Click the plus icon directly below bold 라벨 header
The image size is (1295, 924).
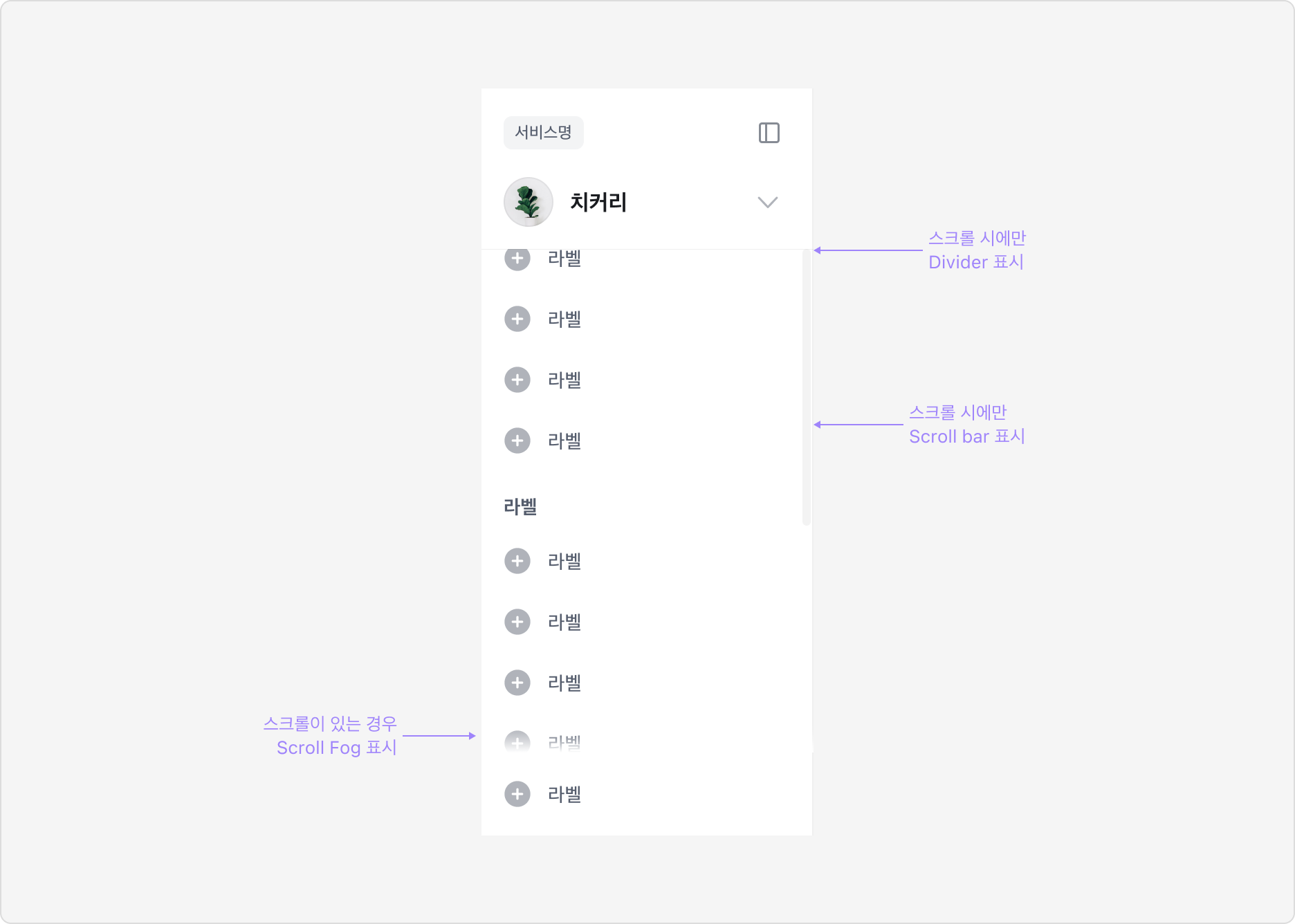pyautogui.click(x=517, y=561)
